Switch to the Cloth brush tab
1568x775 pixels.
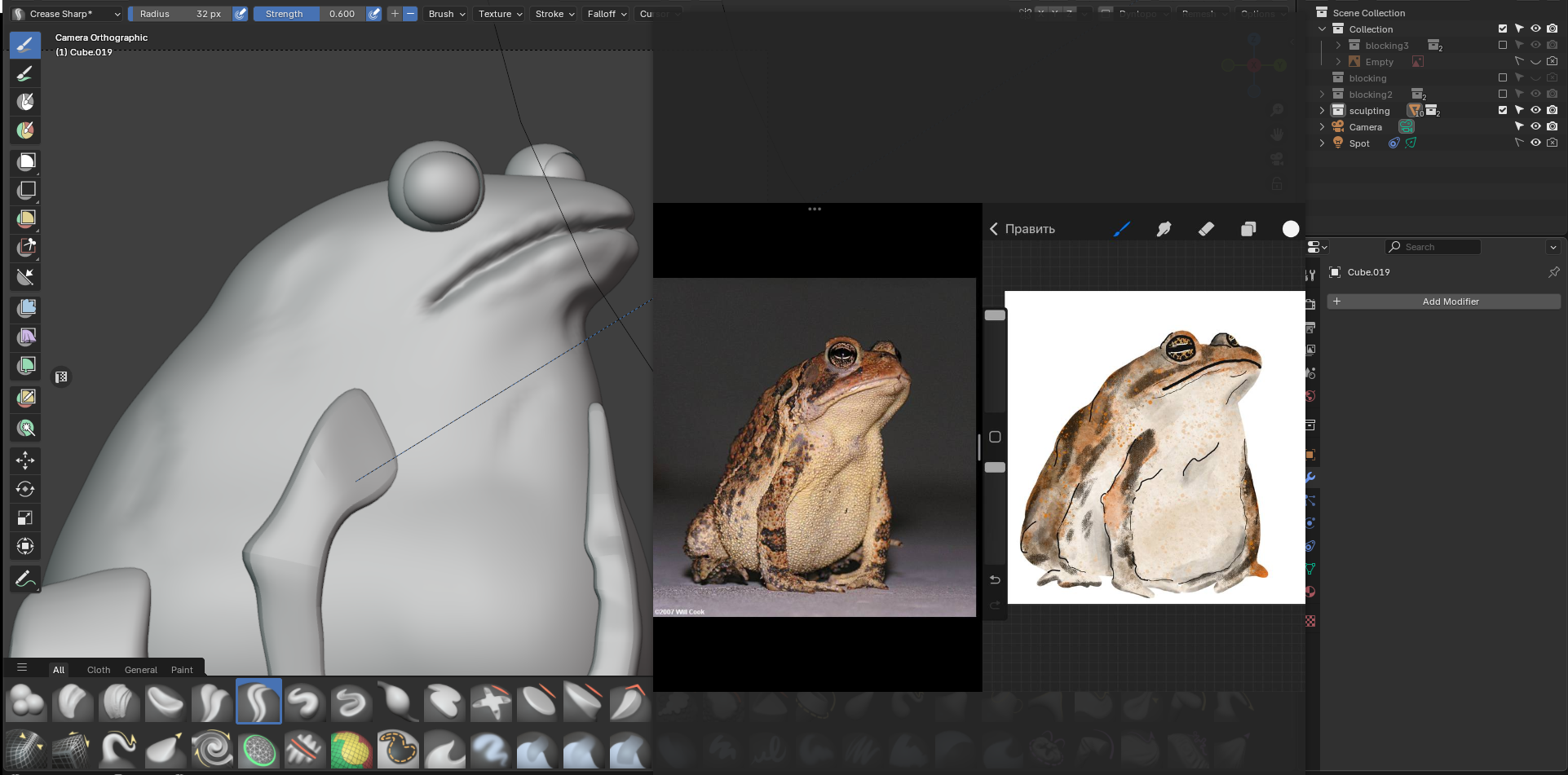(99, 670)
